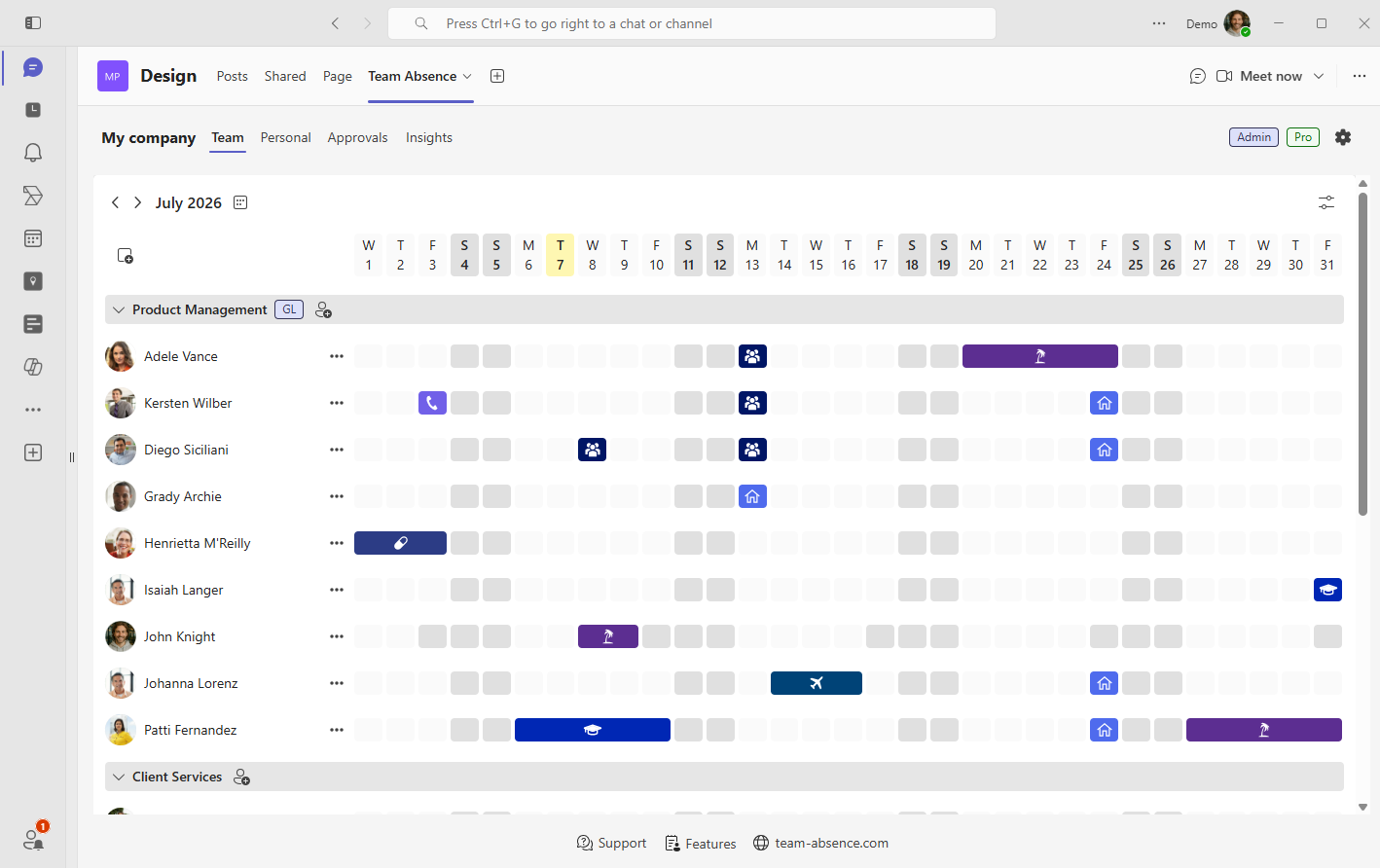This screenshot has height=868, width=1380.
Task: Click the search box at top
Action: pyautogui.click(x=692, y=23)
